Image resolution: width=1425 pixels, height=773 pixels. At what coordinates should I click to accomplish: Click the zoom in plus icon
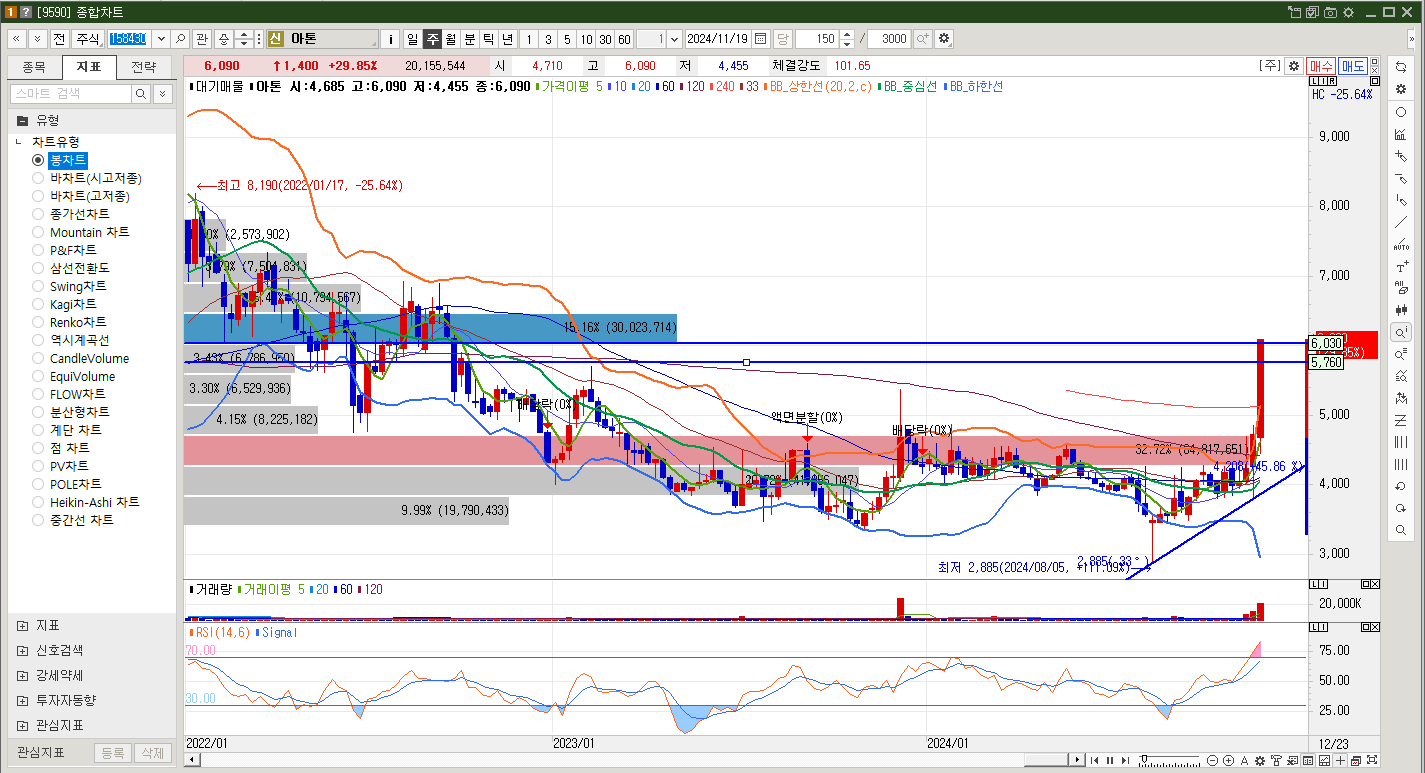[x=1228, y=760]
